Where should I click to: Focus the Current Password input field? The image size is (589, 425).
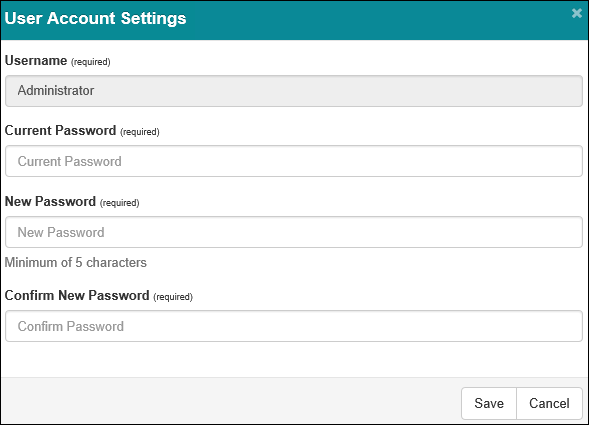pyautogui.click(x=294, y=161)
